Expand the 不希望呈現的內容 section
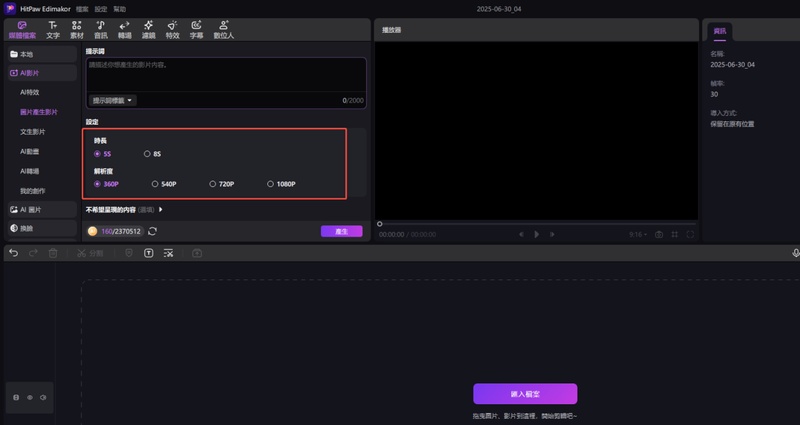This screenshot has width=800, height=425. pos(160,210)
